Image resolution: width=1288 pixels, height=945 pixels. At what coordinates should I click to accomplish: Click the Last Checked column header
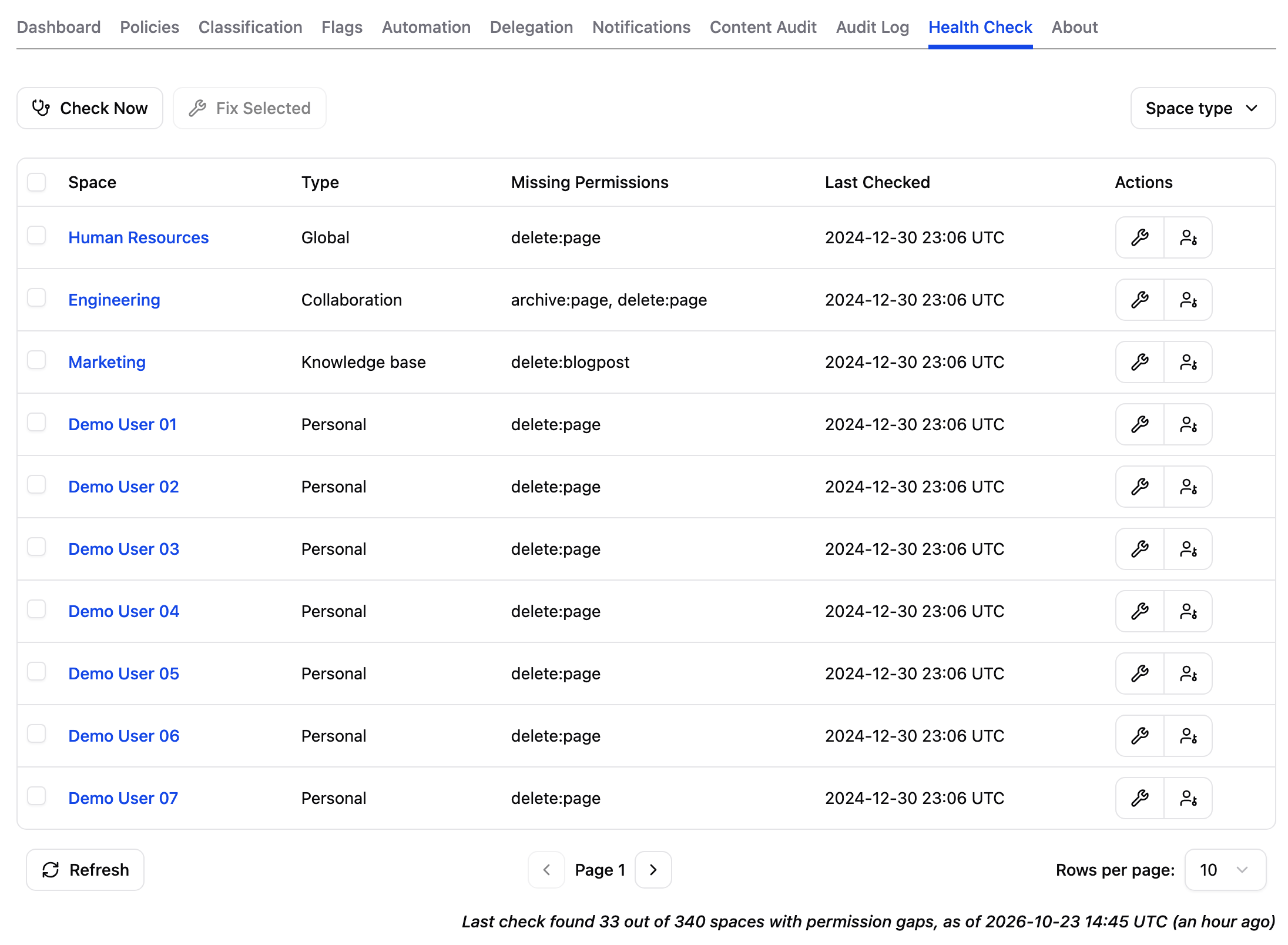point(877,182)
